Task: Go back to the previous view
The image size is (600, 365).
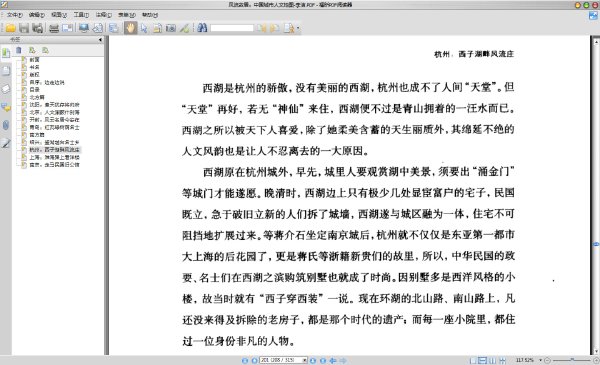Action: [x=333, y=360]
